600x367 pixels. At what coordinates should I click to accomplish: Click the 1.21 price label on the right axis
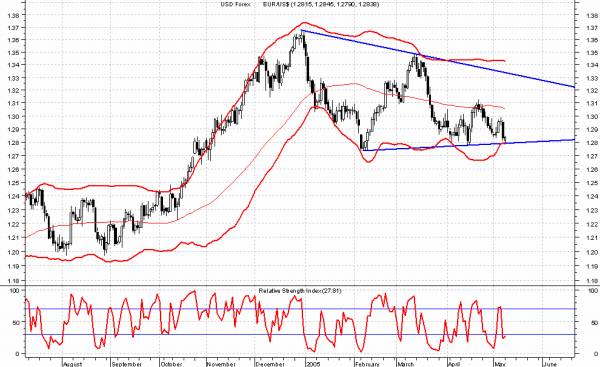coord(592,238)
